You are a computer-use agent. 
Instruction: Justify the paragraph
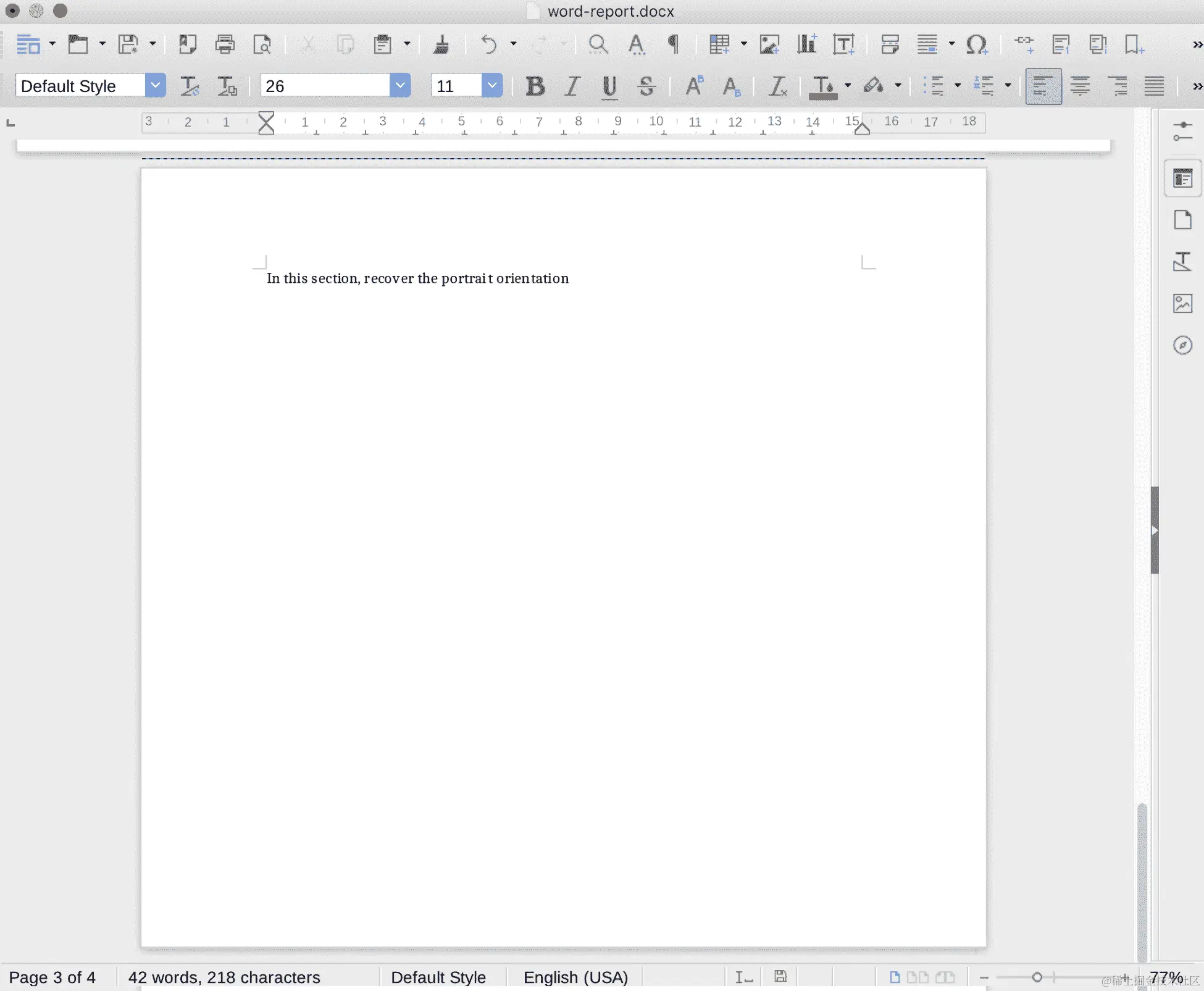1154,86
